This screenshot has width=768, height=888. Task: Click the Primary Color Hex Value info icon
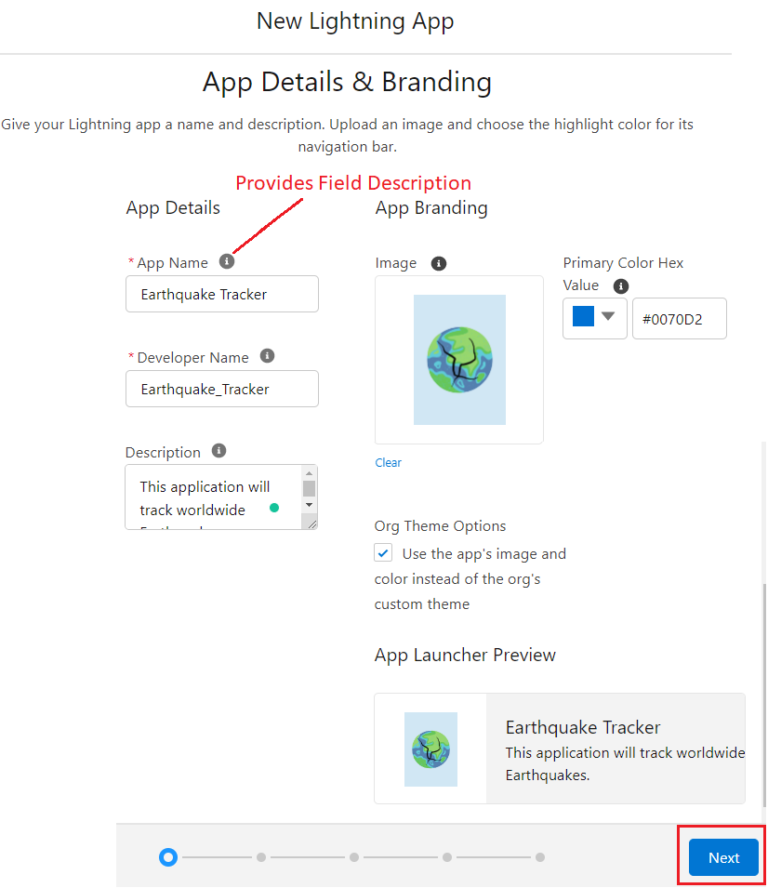pos(621,286)
